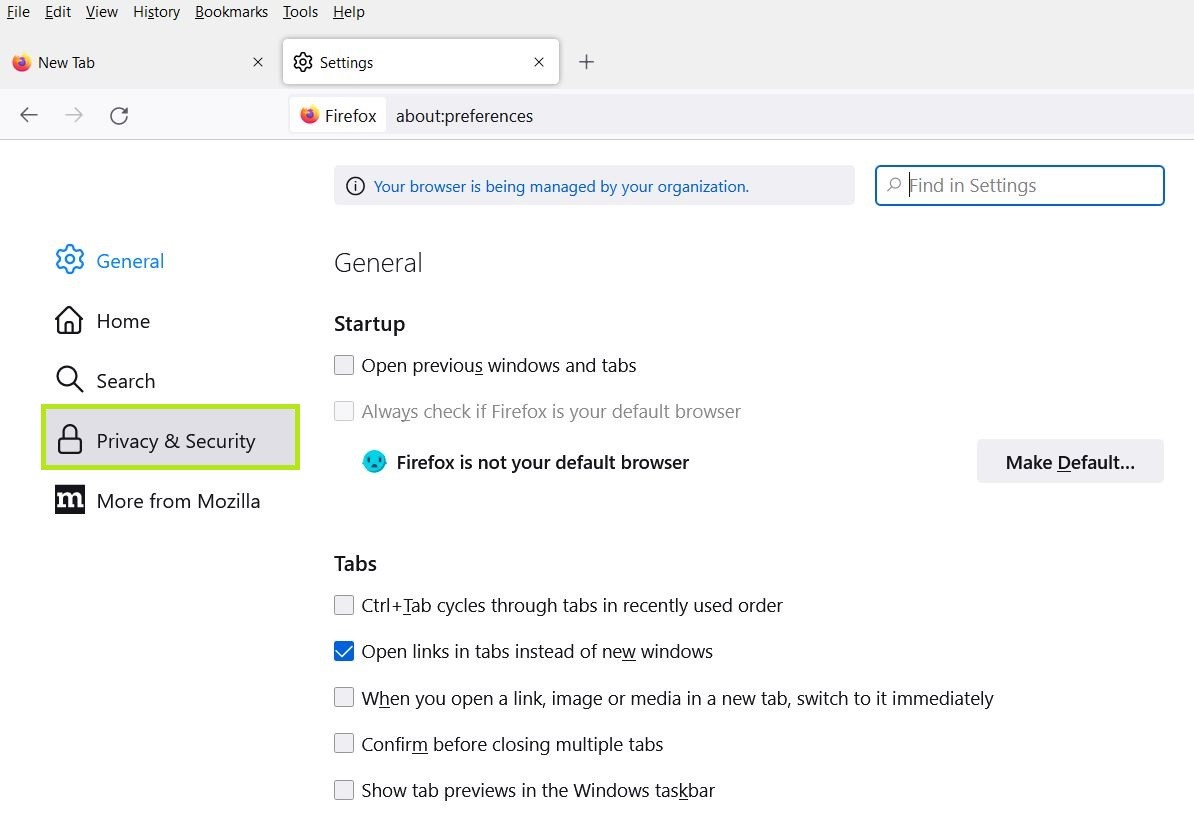The height and width of the screenshot is (831, 1194).
Task: Switch to the New Tab tab
Action: 139,62
